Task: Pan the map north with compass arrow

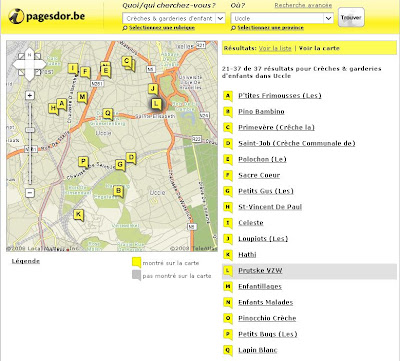Action: pos(29,55)
